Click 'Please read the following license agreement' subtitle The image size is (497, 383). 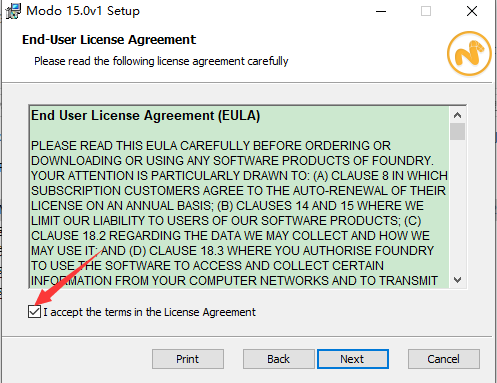(x=161, y=61)
